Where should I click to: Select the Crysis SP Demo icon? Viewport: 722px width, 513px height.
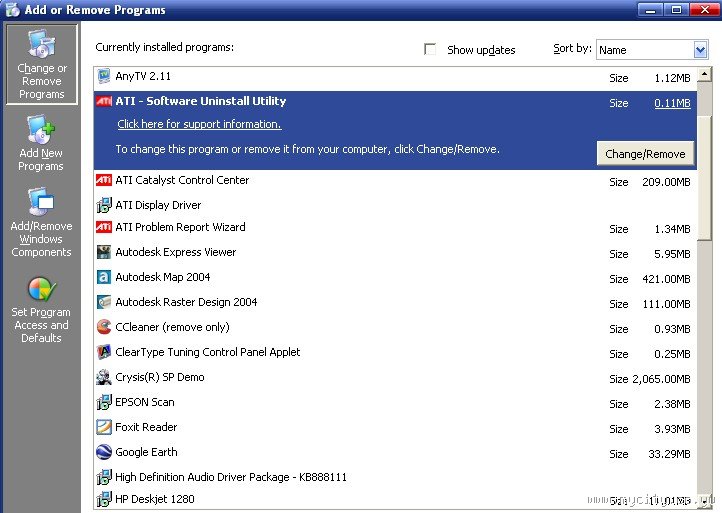(x=103, y=377)
